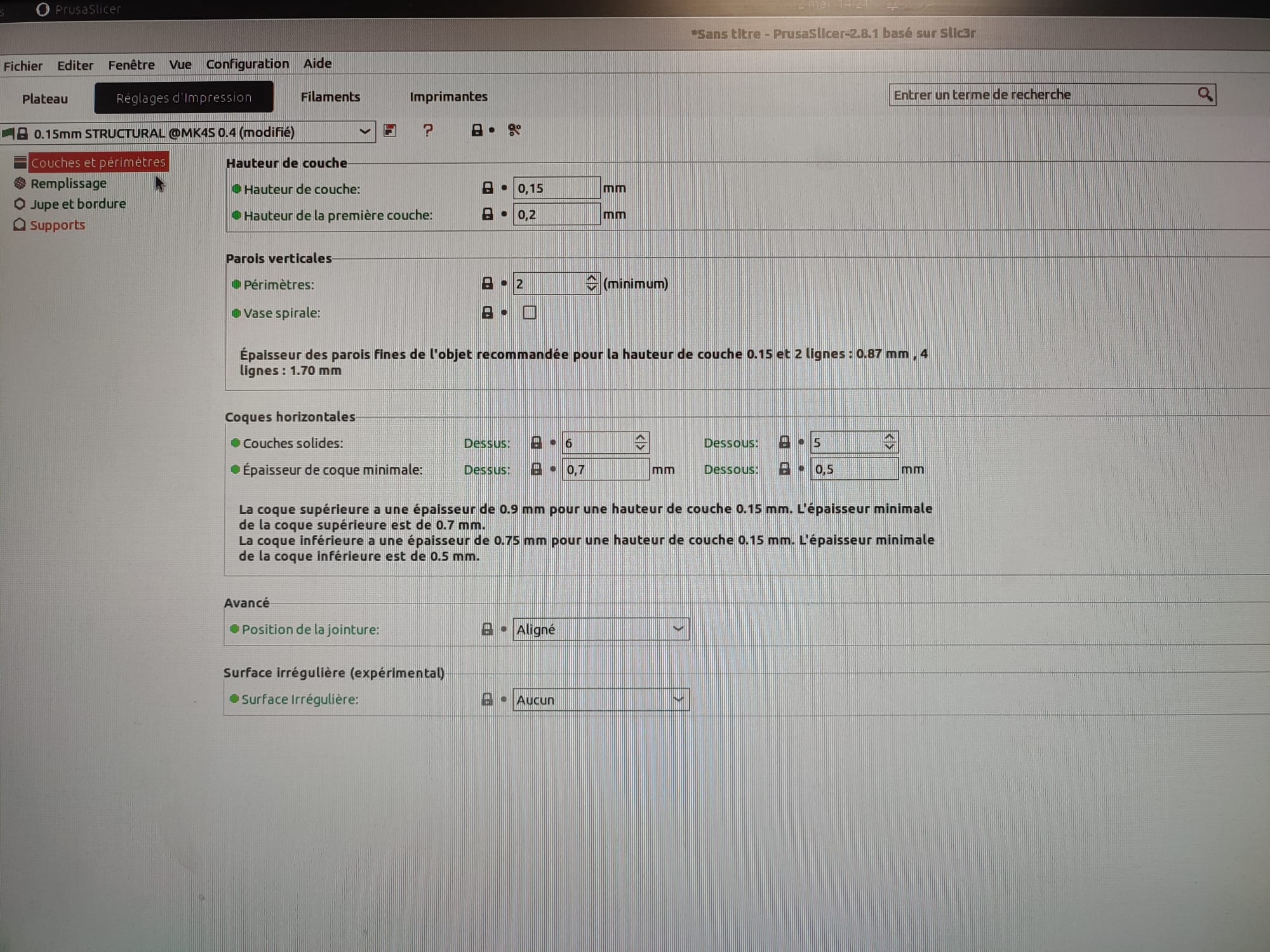The height and width of the screenshot is (952, 1270).
Task: Click lock icon next to Hauteur de couche
Action: pos(488,188)
